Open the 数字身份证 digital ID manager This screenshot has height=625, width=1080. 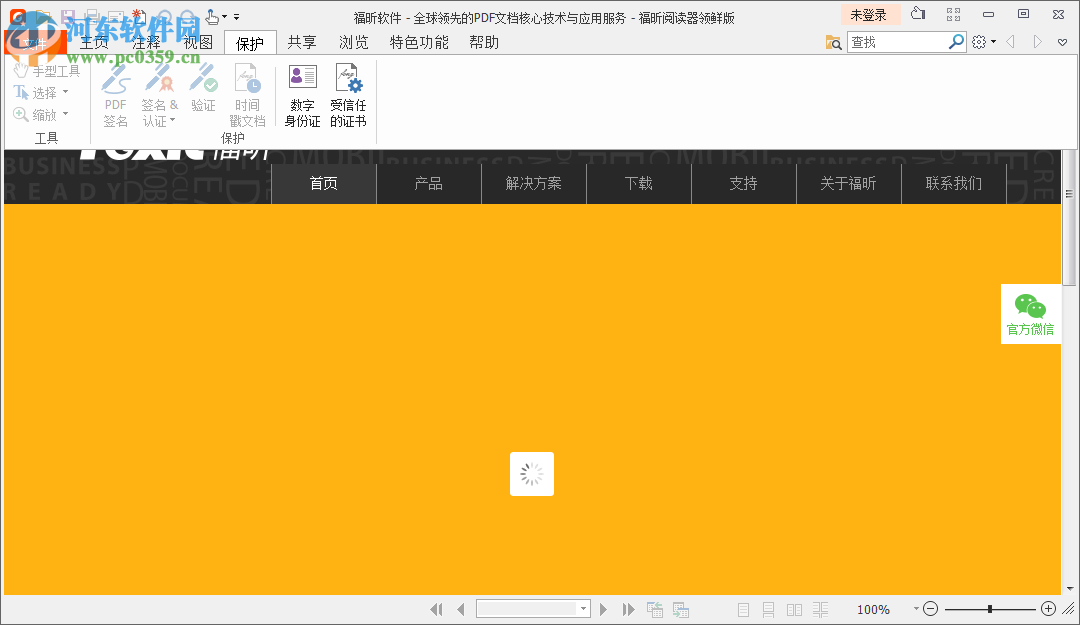(x=302, y=94)
